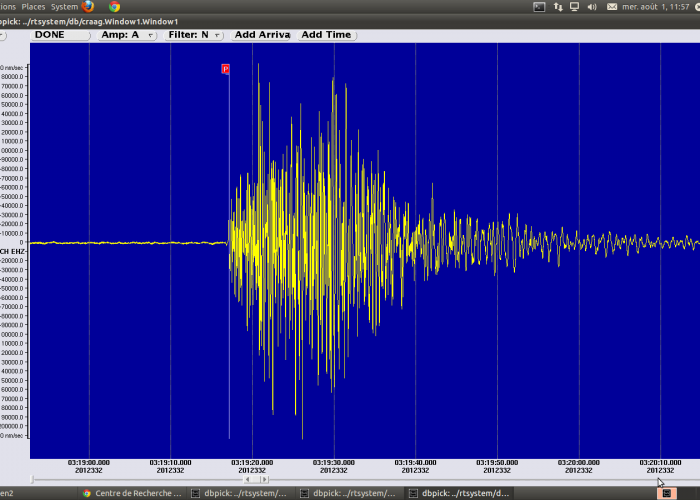Image resolution: width=700 pixels, height=500 pixels.
Task: Click scroll-left arrow on the horizontal scrollbar
Action: pyautogui.click(x=247, y=479)
